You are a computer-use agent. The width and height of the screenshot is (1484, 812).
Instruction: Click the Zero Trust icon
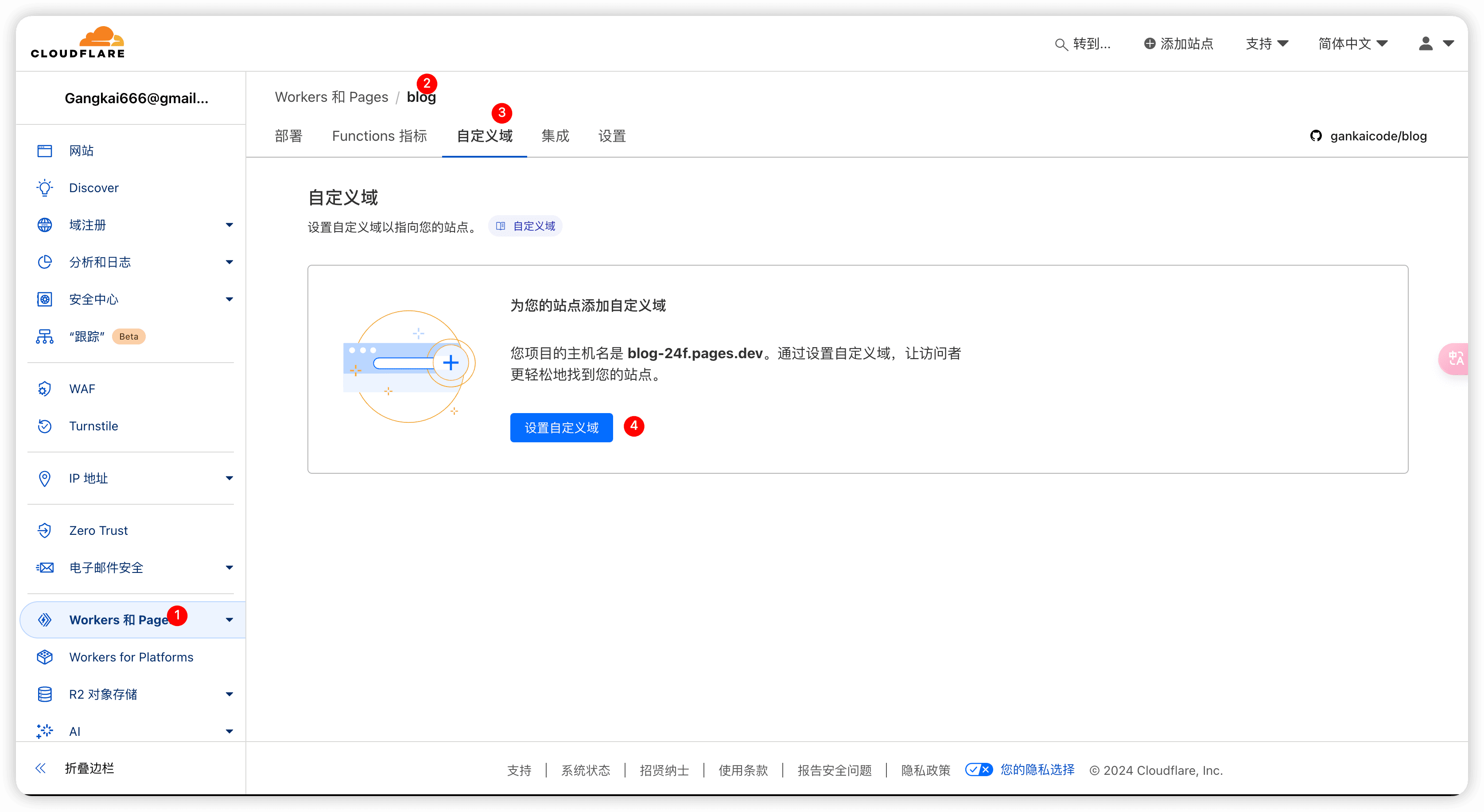click(x=46, y=530)
